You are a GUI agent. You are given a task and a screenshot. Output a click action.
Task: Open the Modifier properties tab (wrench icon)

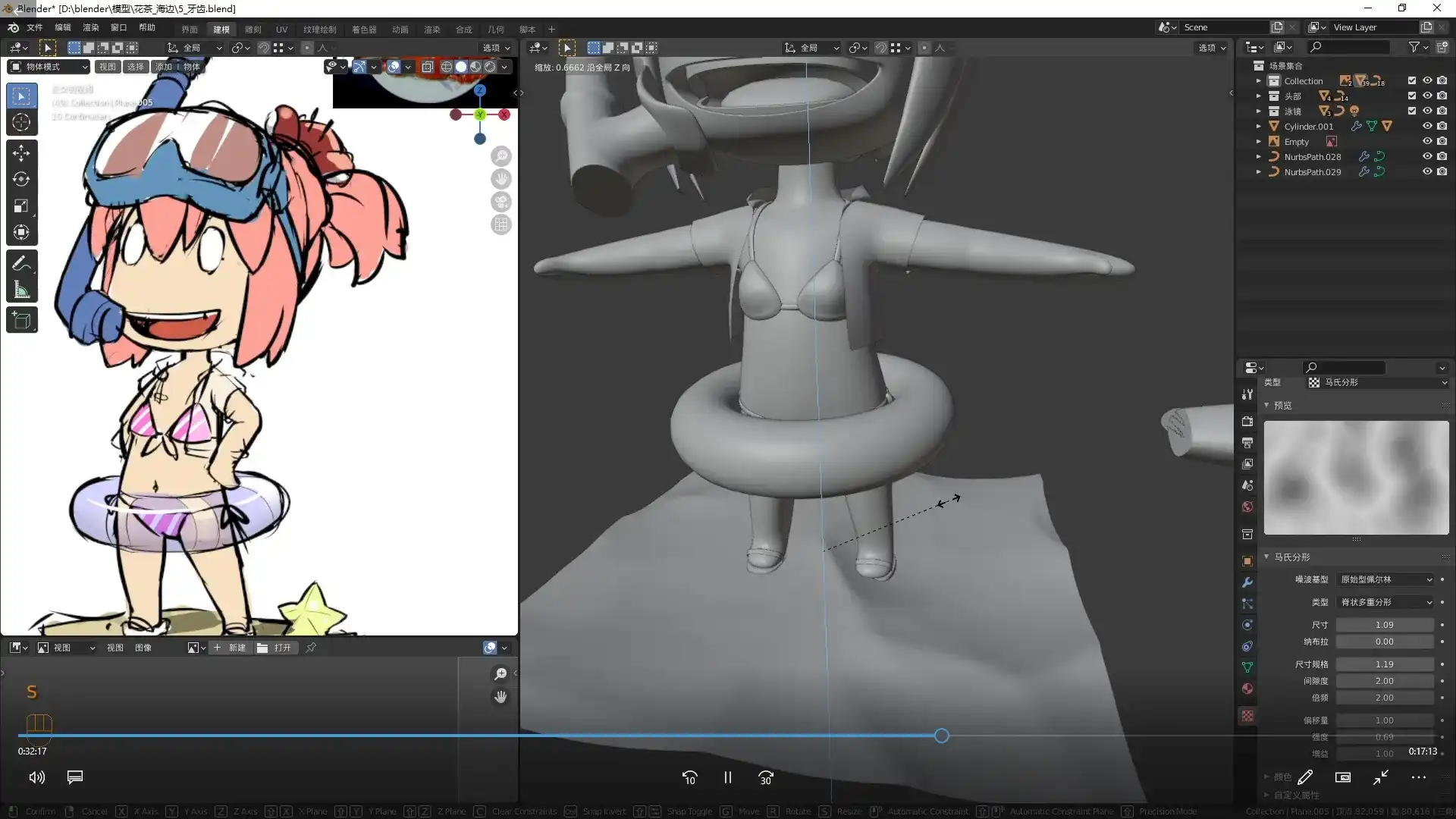1247,582
